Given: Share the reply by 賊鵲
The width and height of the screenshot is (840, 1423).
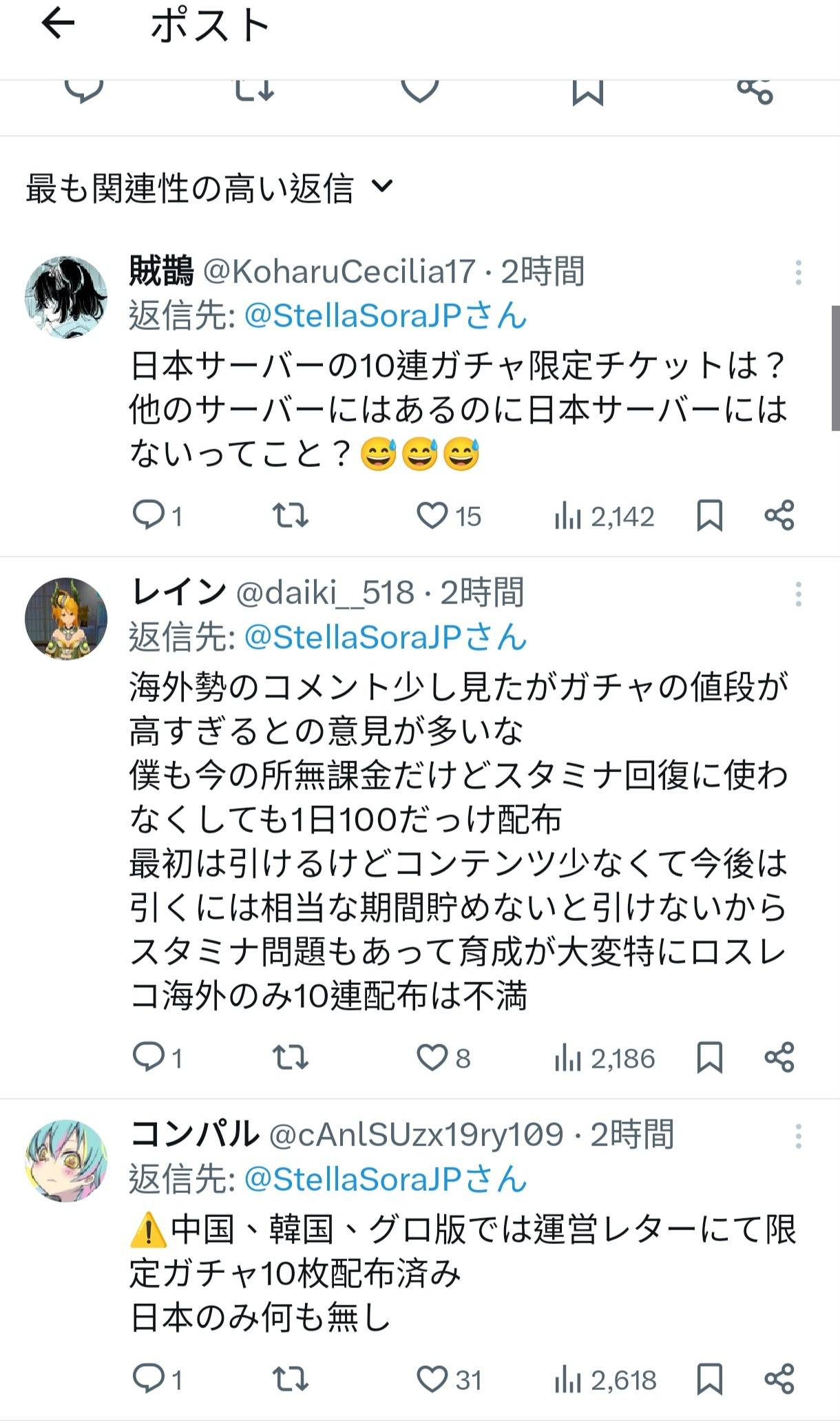Looking at the screenshot, I should click(x=779, y=516).
